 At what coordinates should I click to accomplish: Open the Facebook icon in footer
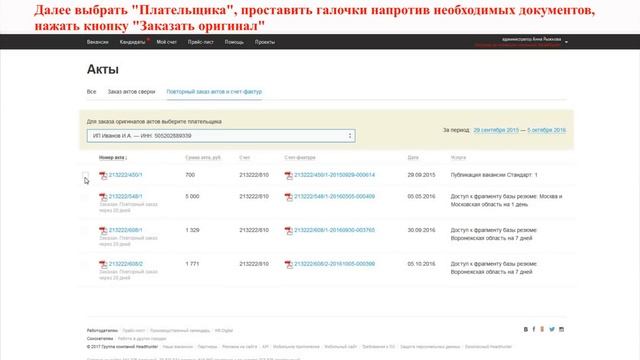(534, 329)
